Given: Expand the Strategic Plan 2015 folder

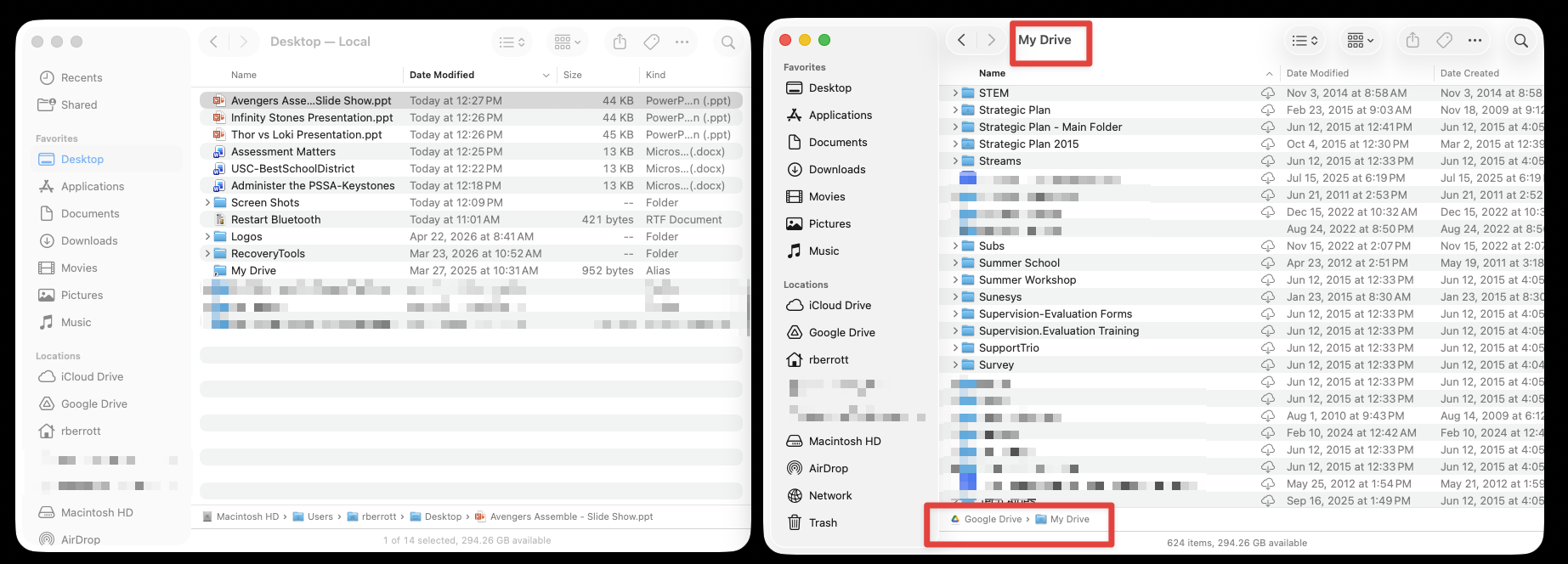Looking at the screenshot, I should tap(955, 144).
